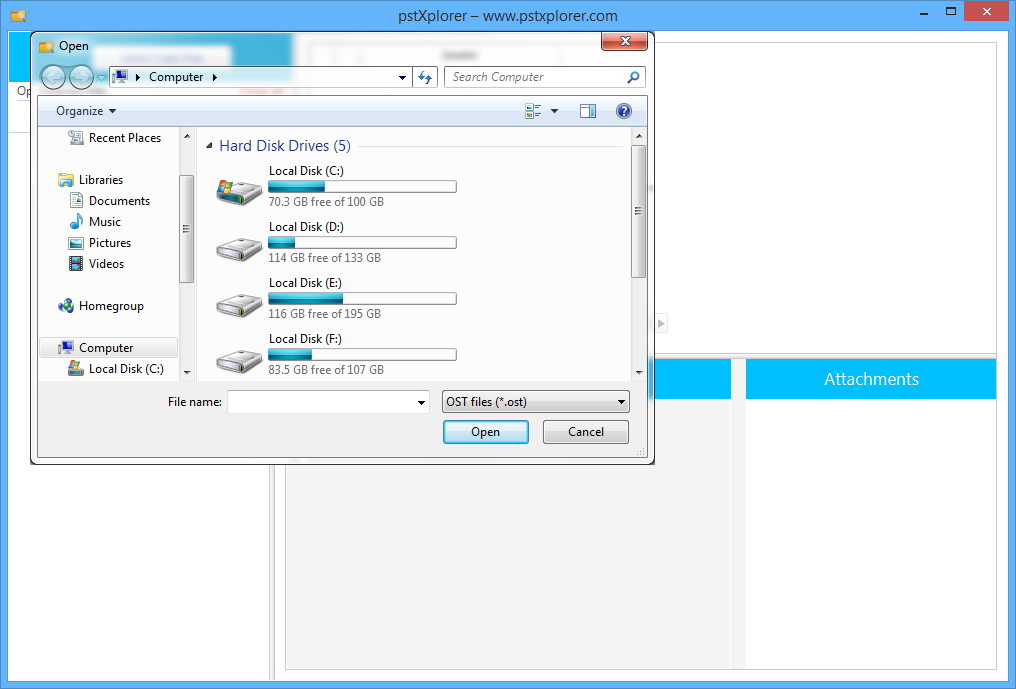Click the Back navigation arrow in Open dialog

point(53,77)
